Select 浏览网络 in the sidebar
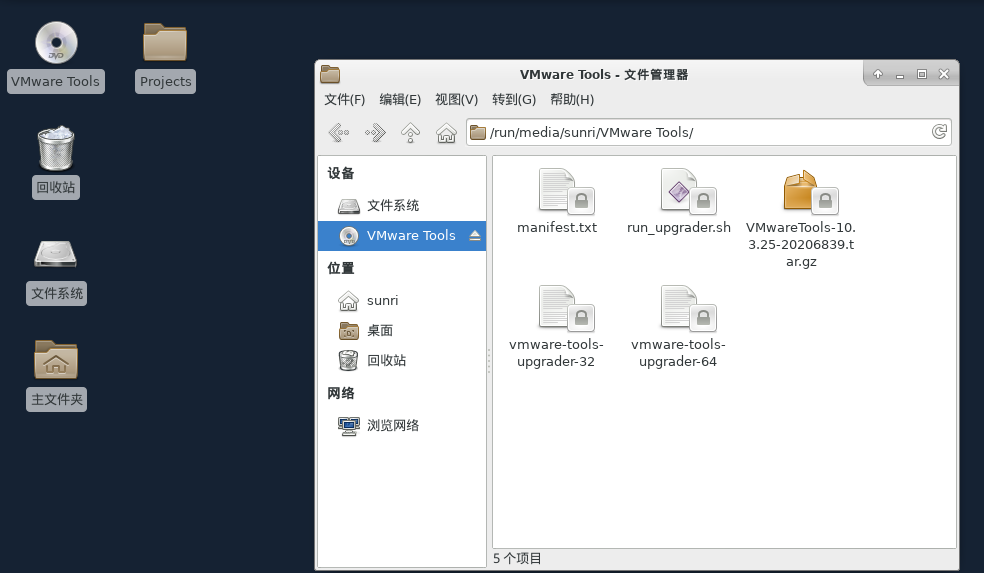The height and width of the screenshot is (573, 984). click(392, 425)
